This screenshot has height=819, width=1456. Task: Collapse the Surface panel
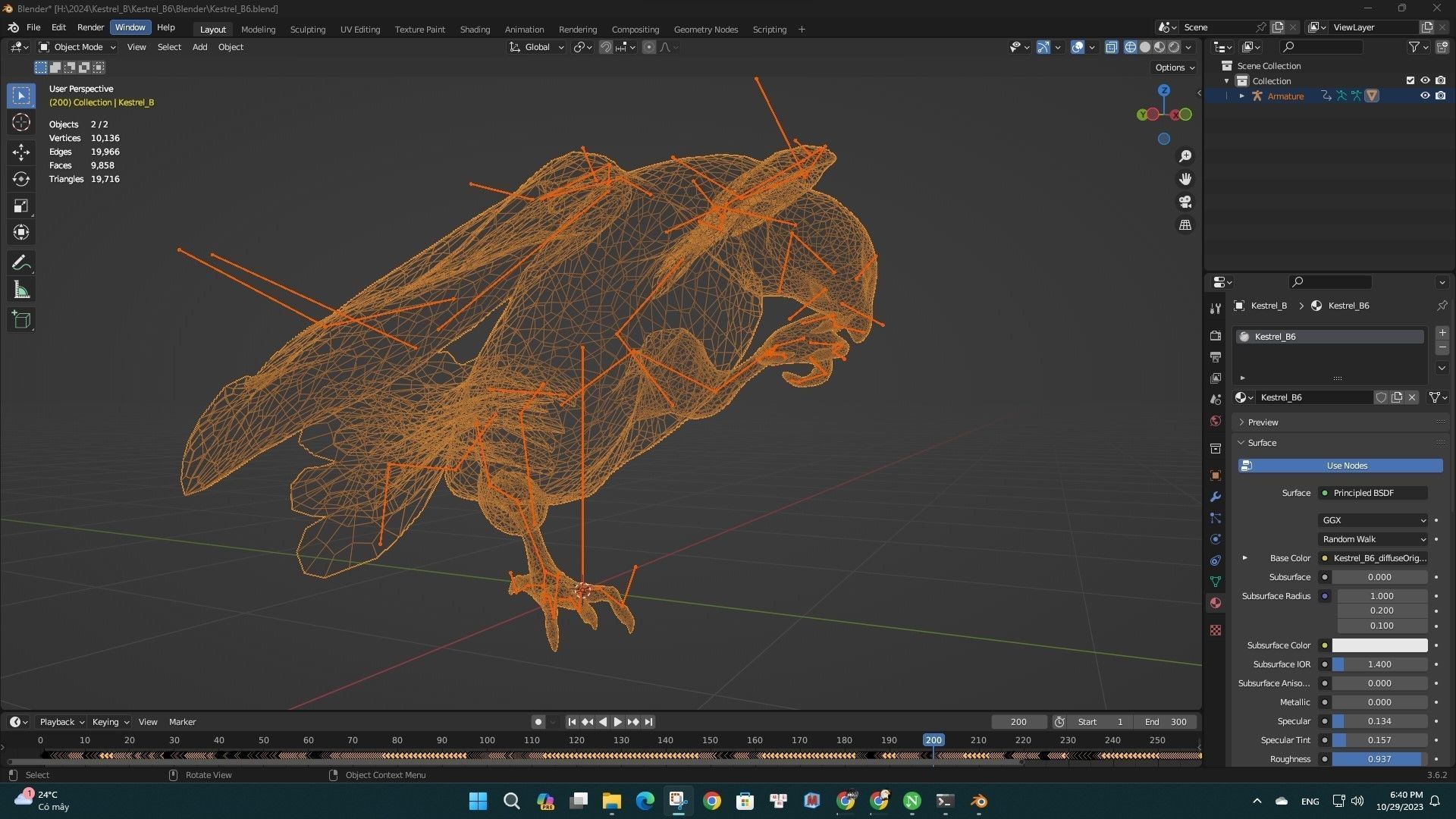(x=1262, y=443)
